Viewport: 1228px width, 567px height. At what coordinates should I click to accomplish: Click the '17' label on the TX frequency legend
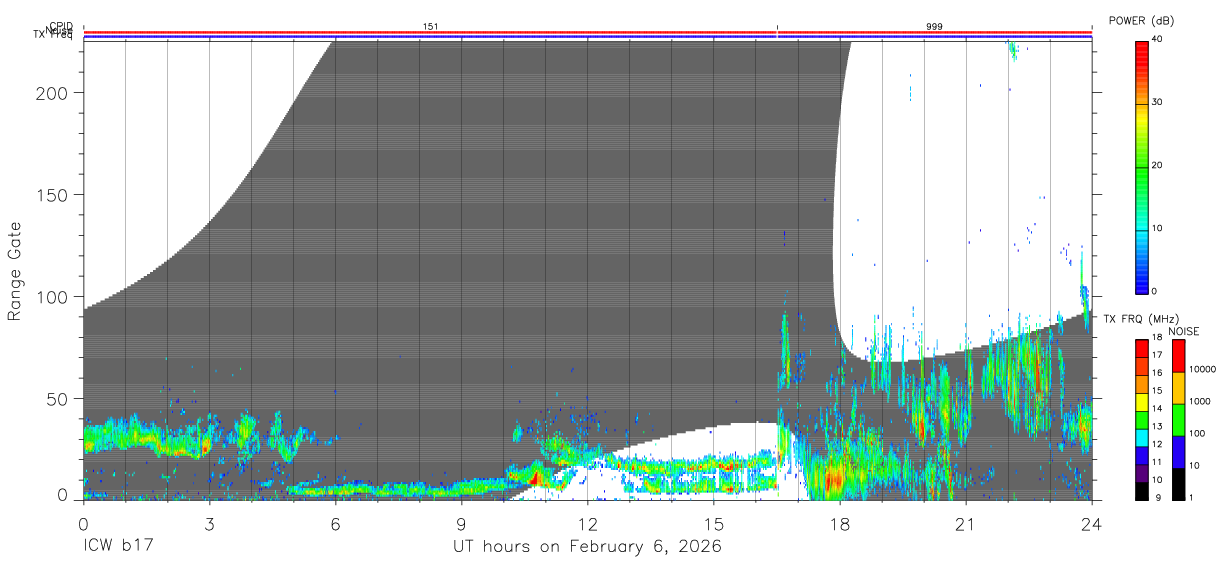click(x=1157, y=355)
